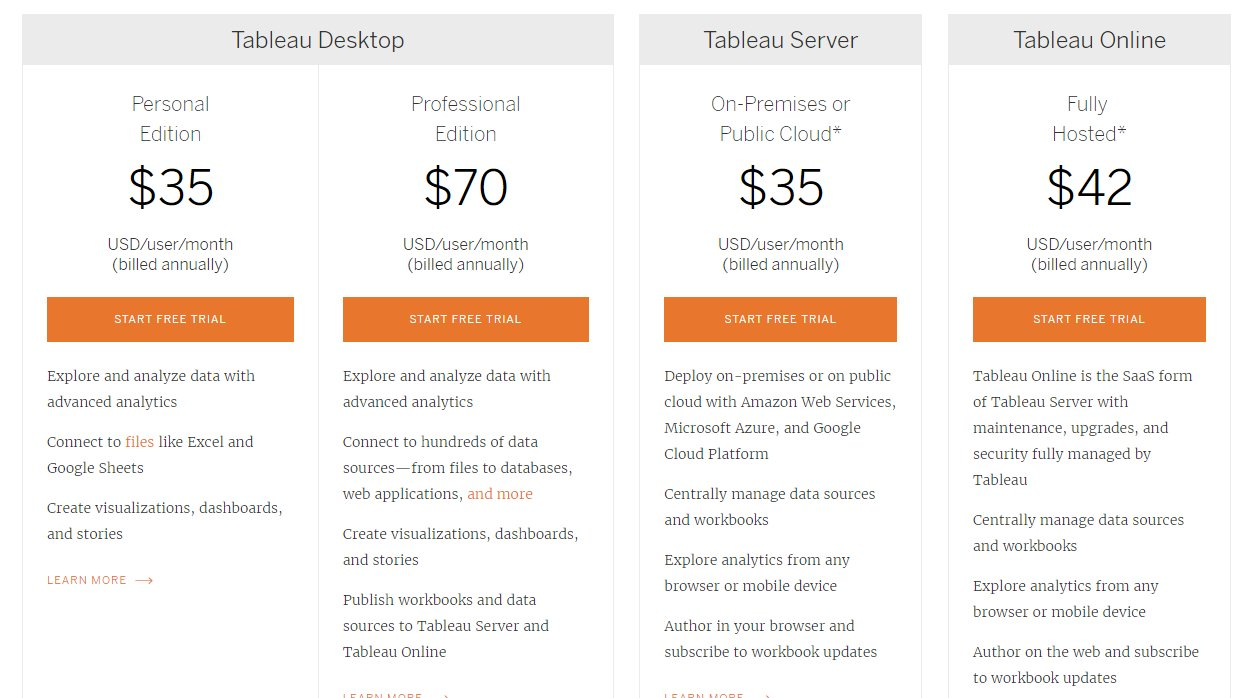The width and height of the screenshot is (1242, 698).
Task: Click the $70 Professional Edition price
Action: [x=465, y=187]
